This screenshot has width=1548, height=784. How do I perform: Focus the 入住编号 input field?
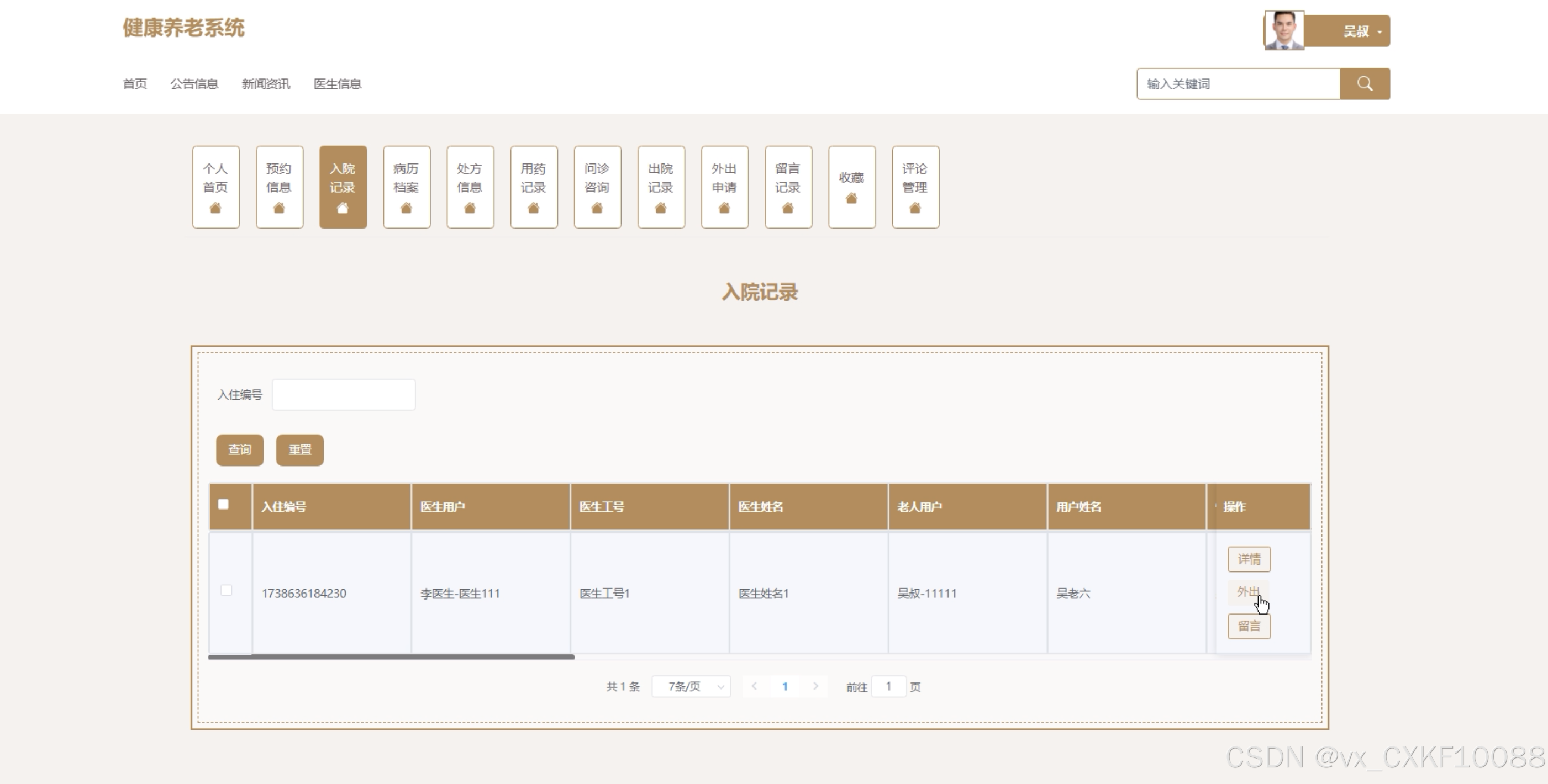(x=343, y=395)
